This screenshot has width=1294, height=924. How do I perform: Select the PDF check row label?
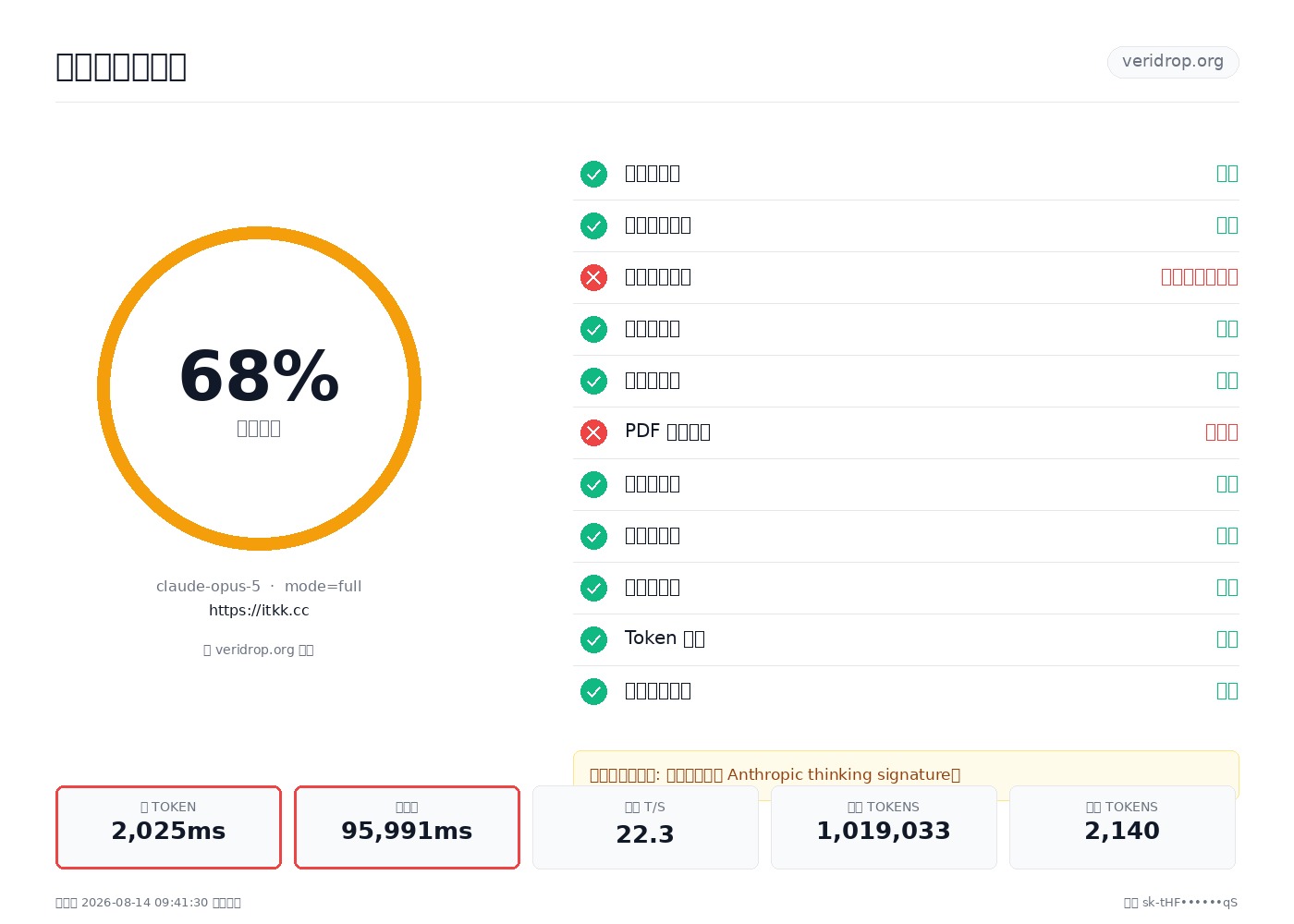[x=667, y=432]
